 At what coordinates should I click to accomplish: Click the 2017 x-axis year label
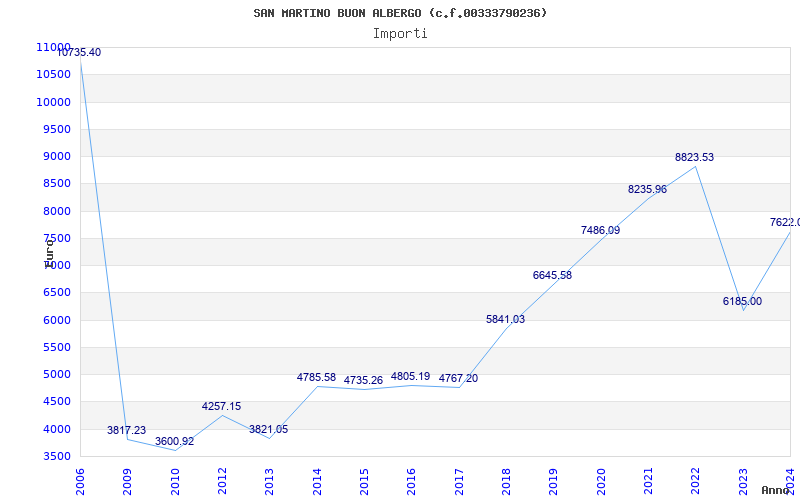point(459,479)
